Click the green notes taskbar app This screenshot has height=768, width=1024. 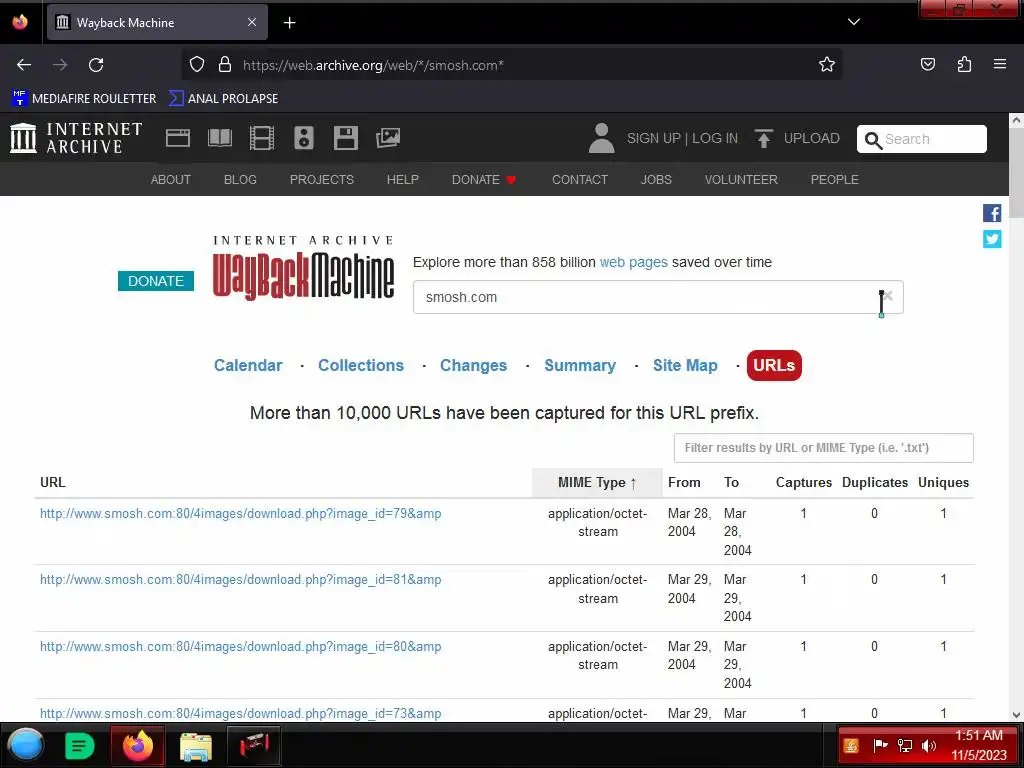point(80,746)
